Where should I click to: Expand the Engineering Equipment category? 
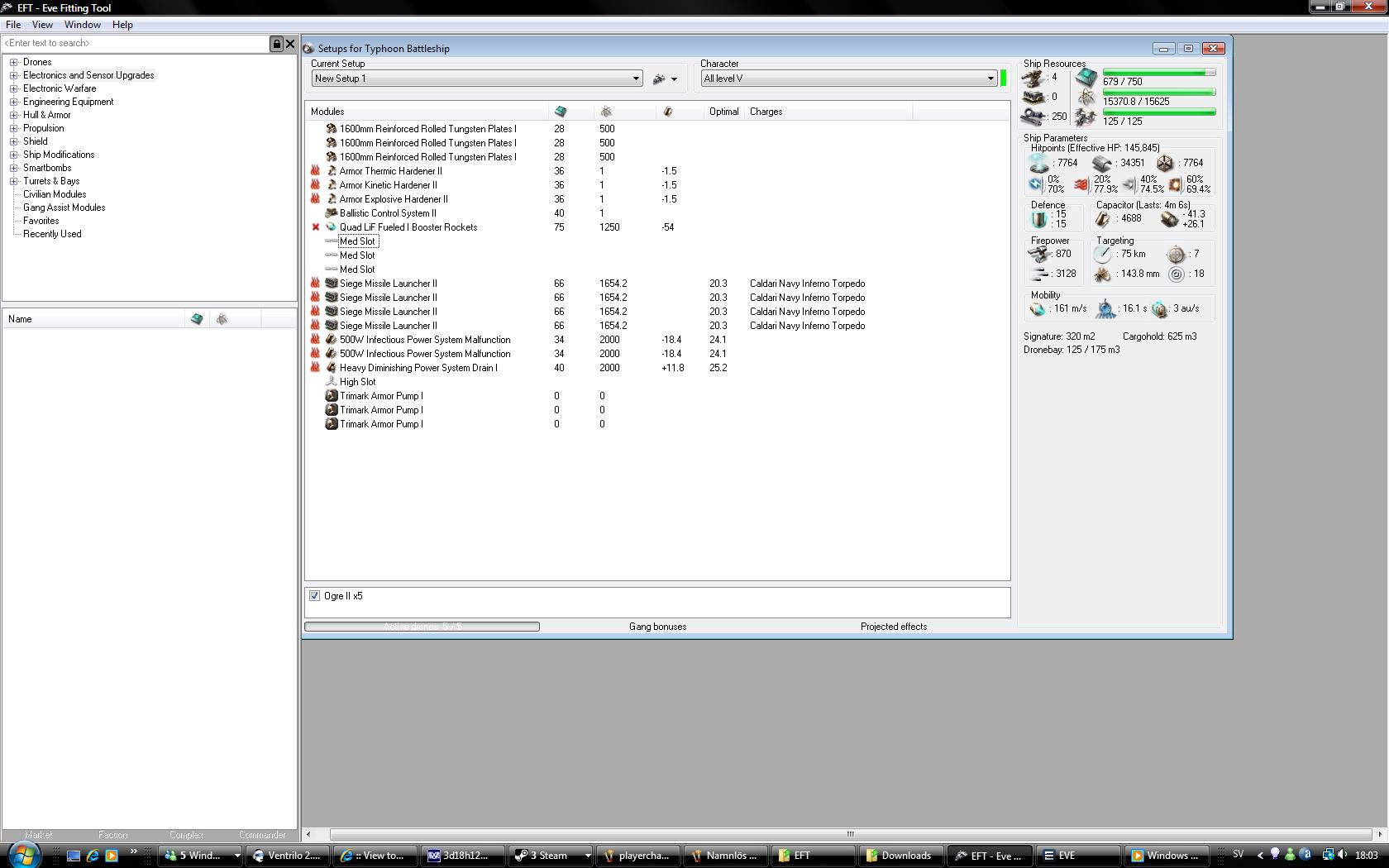coord(13,102)
